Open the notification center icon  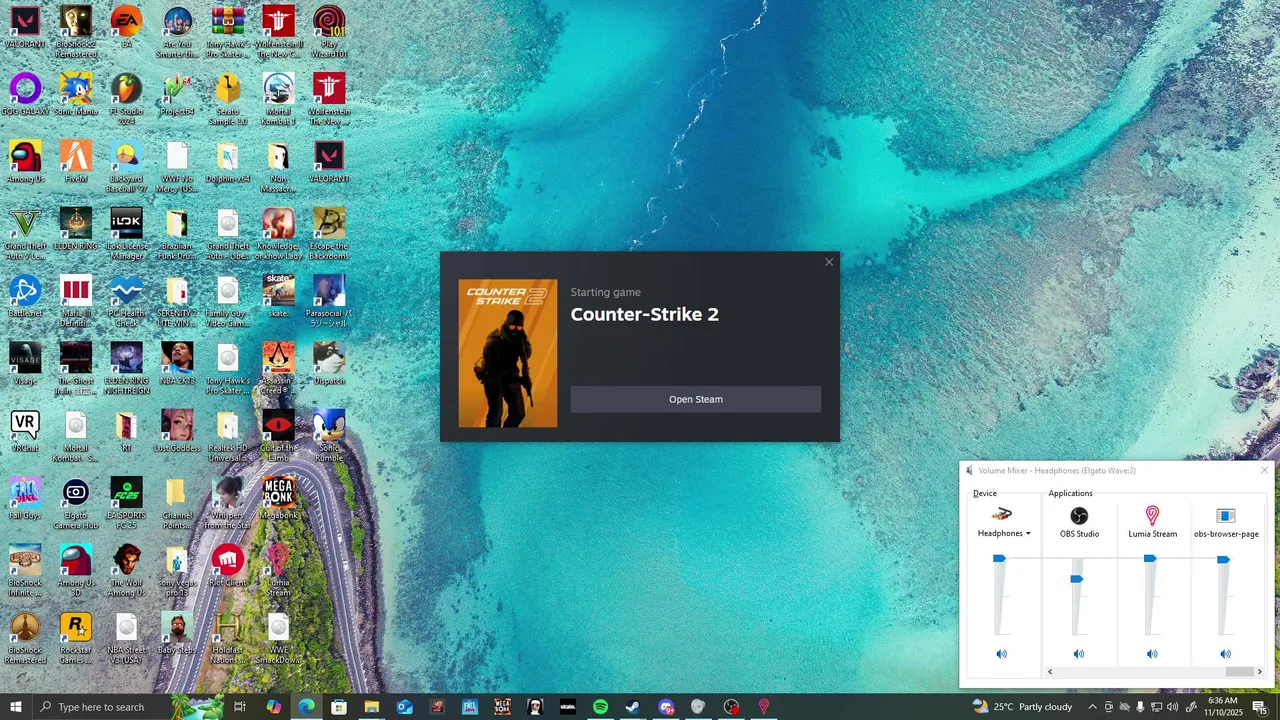1260,707
